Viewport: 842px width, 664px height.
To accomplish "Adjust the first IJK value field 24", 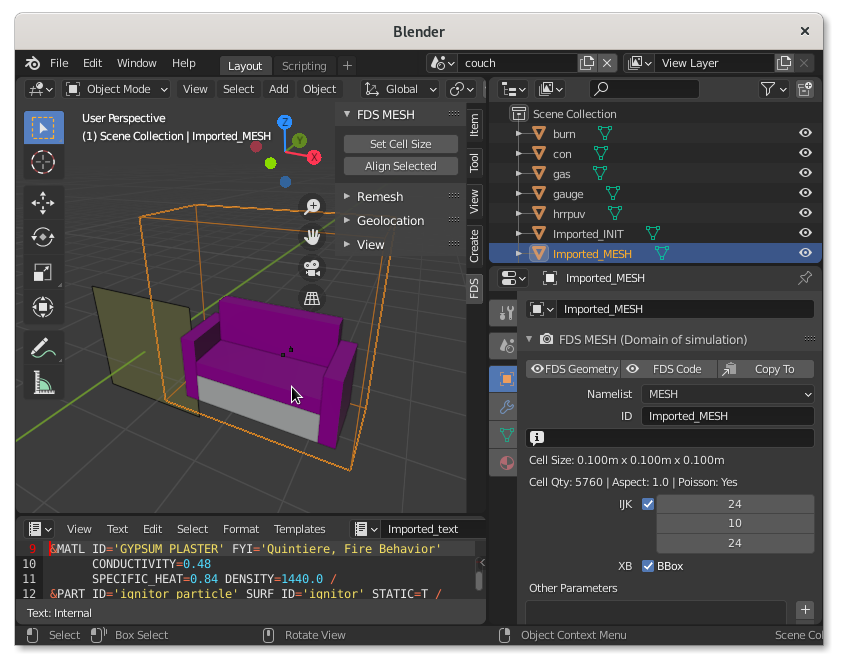I will 735,505.
